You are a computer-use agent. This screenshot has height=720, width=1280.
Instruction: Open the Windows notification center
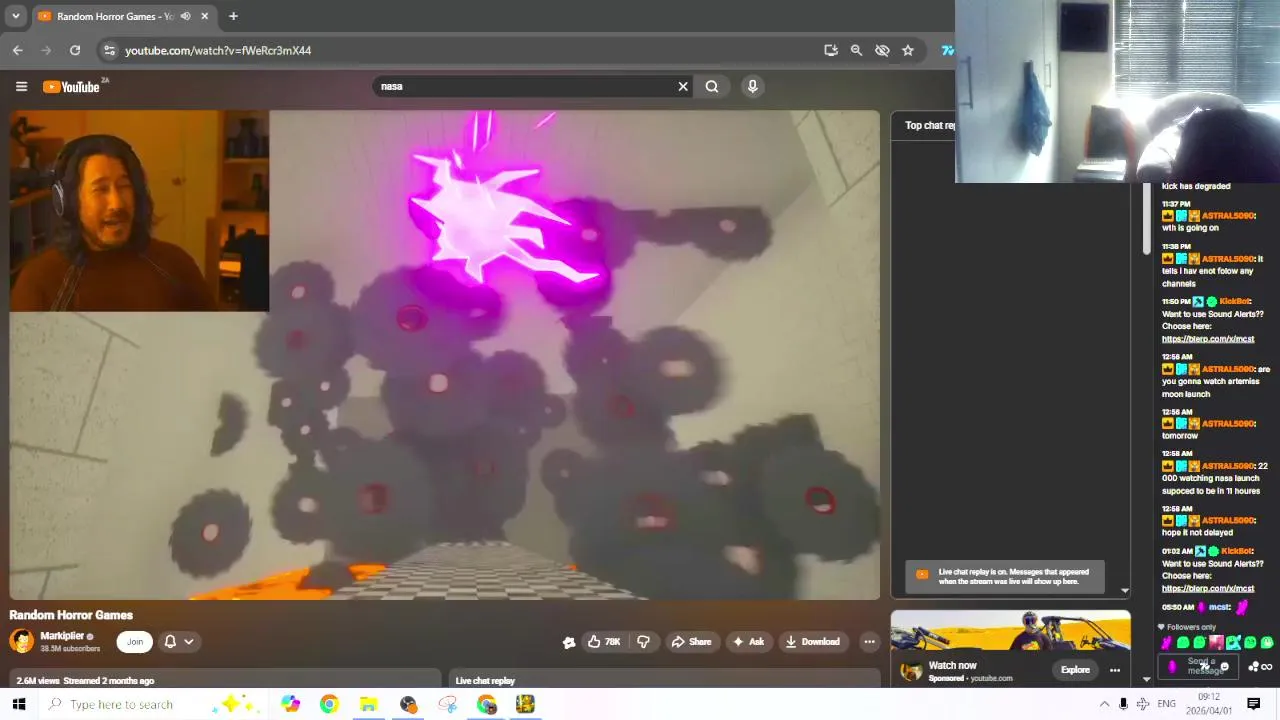click(x=1253, y=704)
